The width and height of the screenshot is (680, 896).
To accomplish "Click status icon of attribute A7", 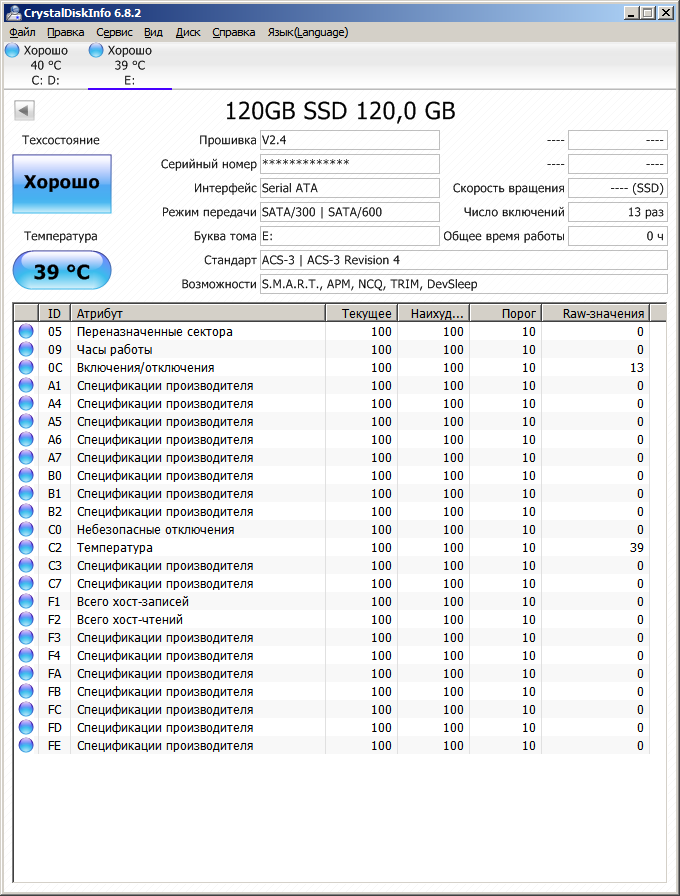I will [x=26, y=457].
